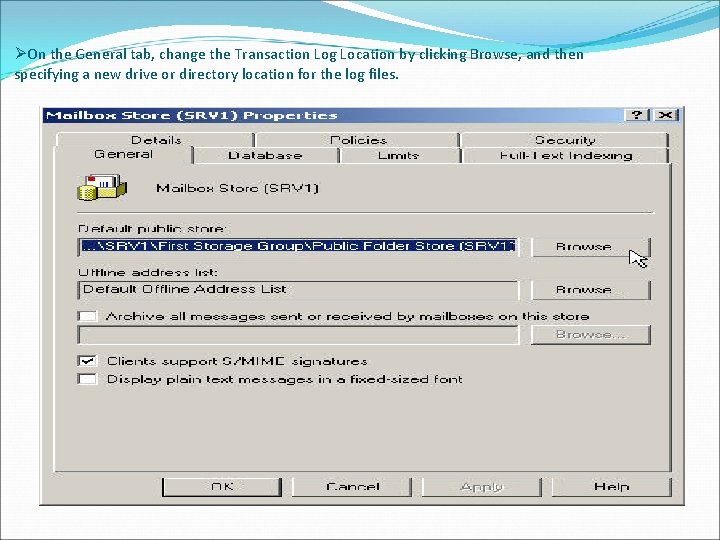Viewport: 720px width, 540px height.
Task: Confirm the dialog with OK
Action: click(x=222, y=487)
